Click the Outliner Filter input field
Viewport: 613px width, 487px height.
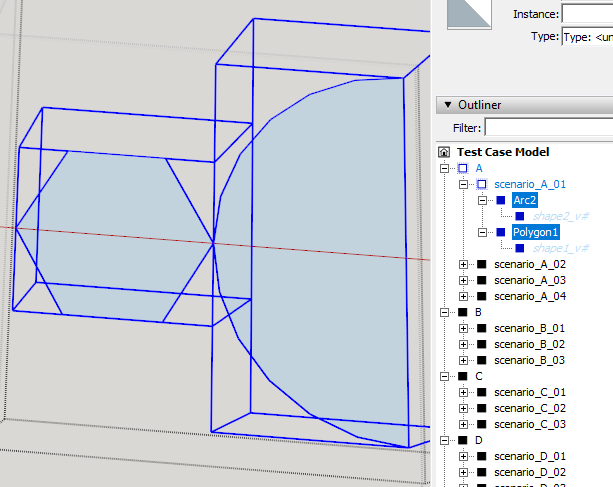(549, 128)
